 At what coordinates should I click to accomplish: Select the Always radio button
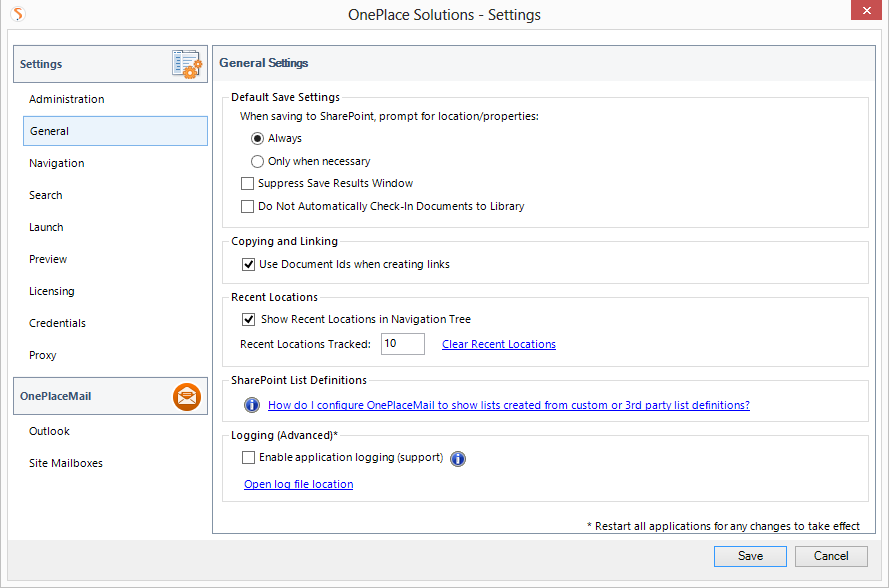[x=258, y=139]
